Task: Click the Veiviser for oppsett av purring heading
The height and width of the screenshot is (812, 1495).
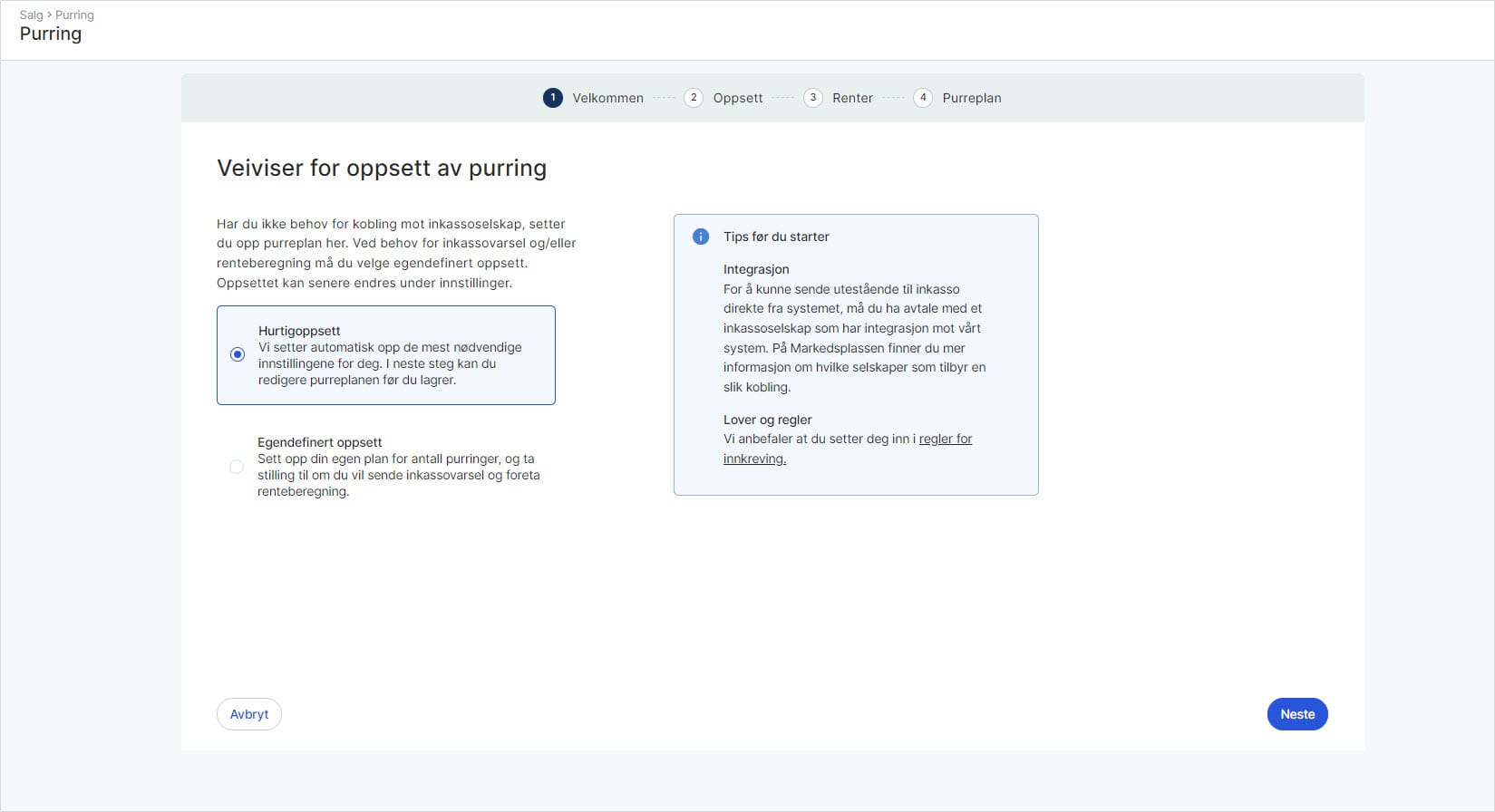Action: click(382, 169)
